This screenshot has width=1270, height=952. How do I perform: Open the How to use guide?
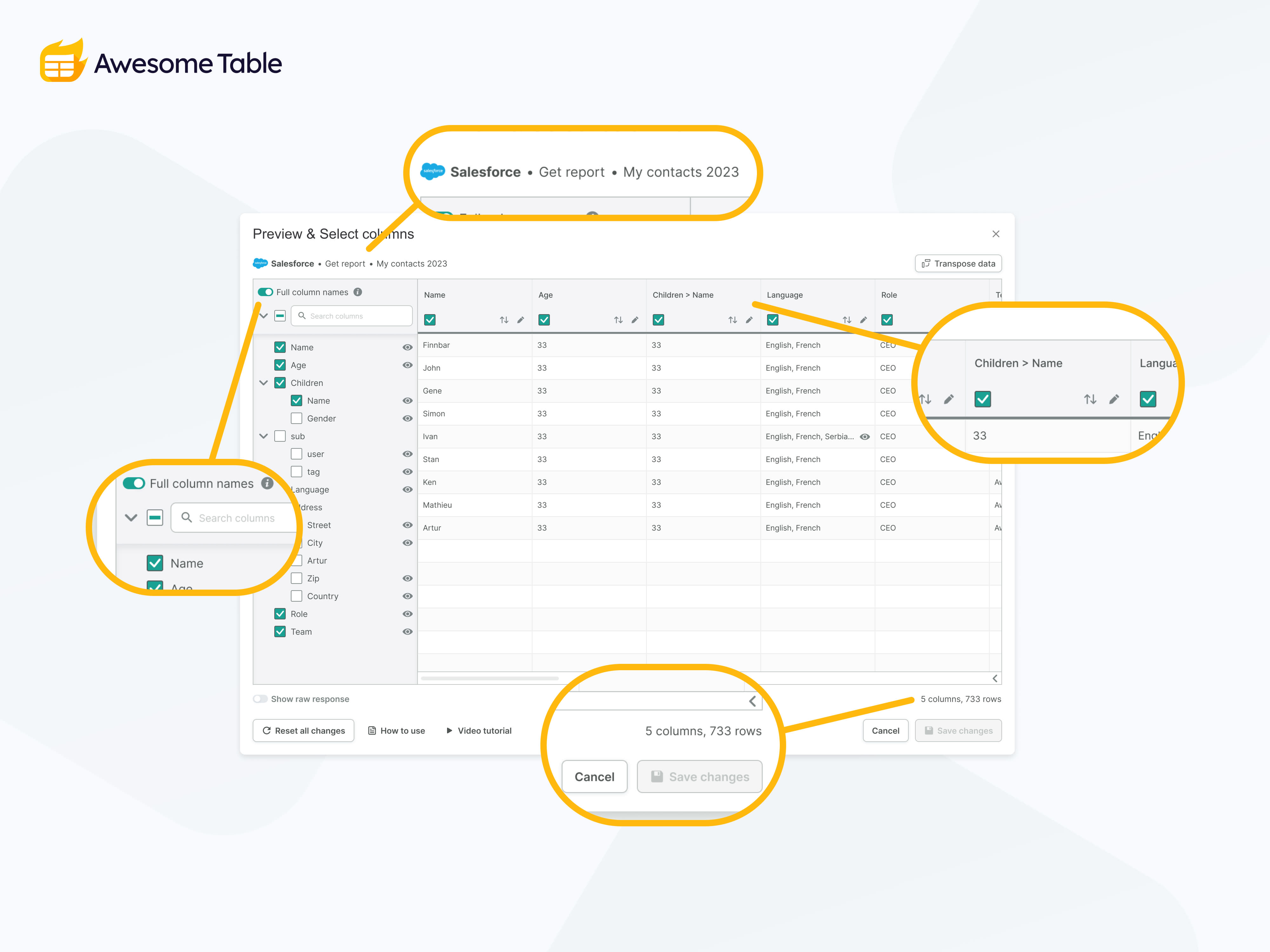[x=397, y=731]
